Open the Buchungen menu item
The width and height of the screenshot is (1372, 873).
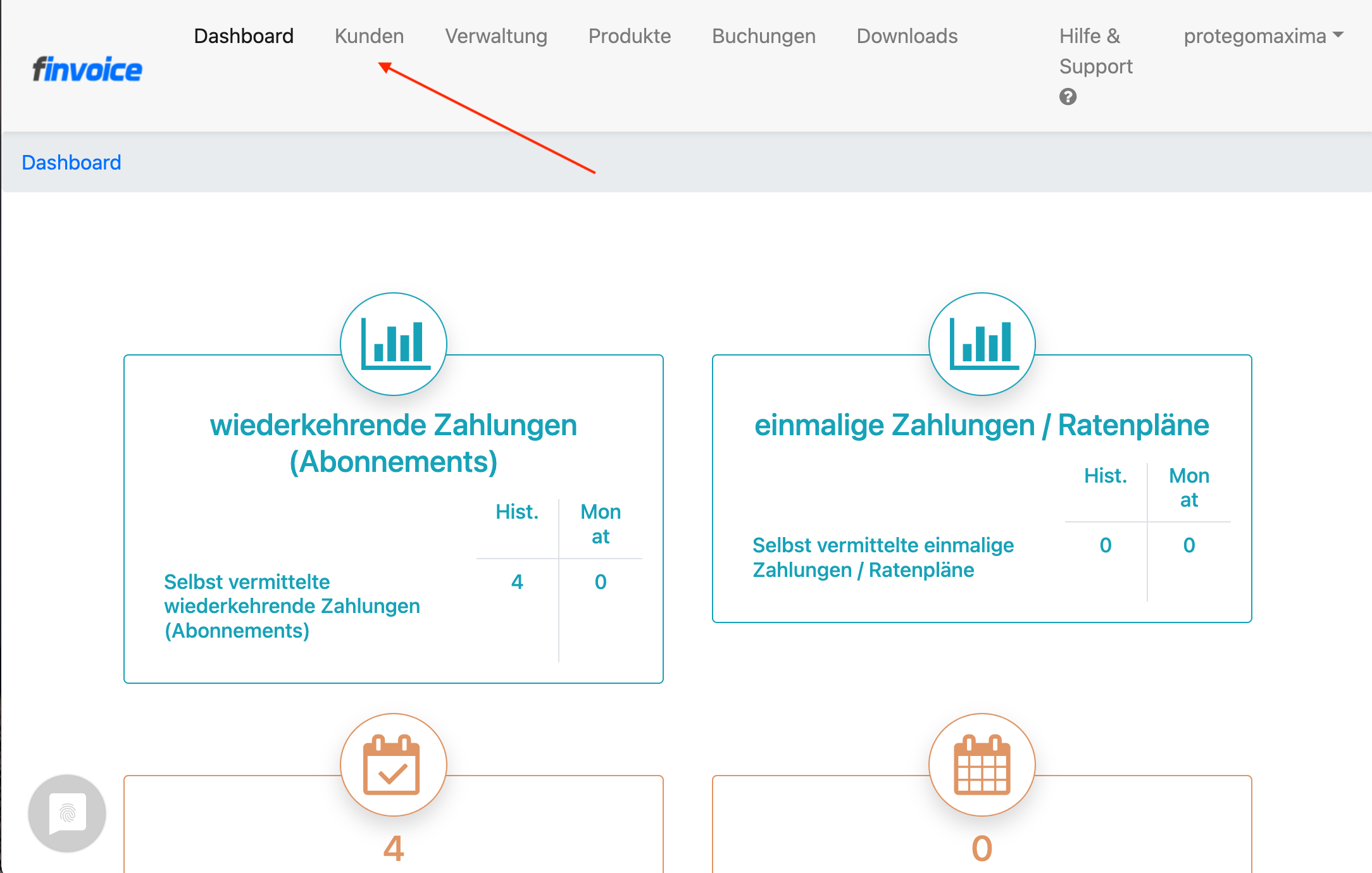tap(763, 36)
